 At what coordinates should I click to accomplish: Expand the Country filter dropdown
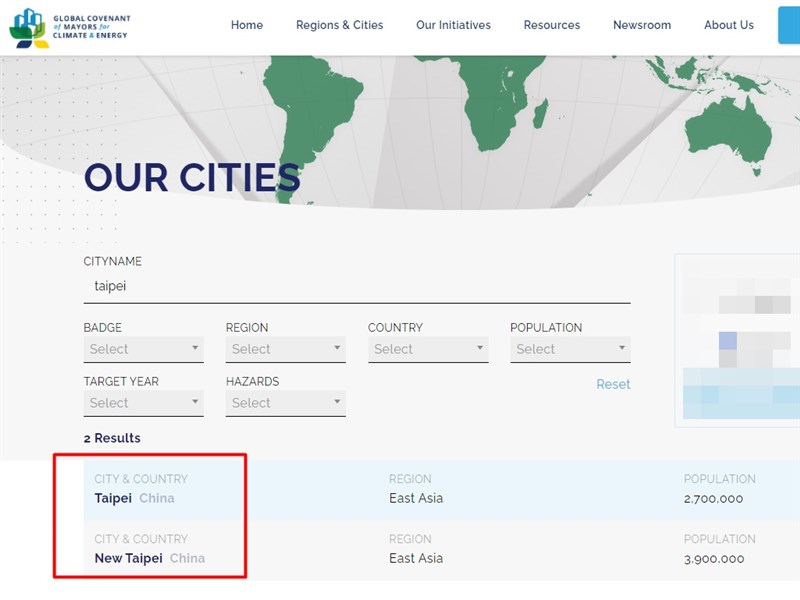[x=428, y=349]
